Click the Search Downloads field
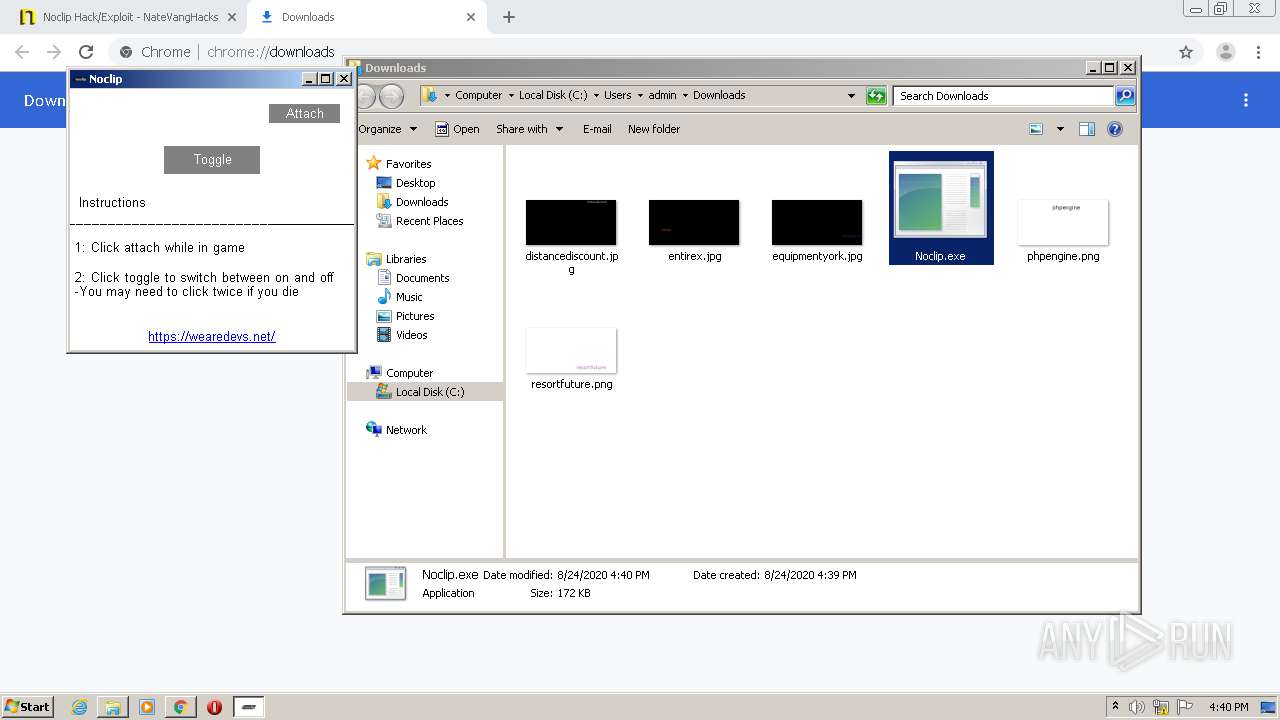 [1003, 96]
